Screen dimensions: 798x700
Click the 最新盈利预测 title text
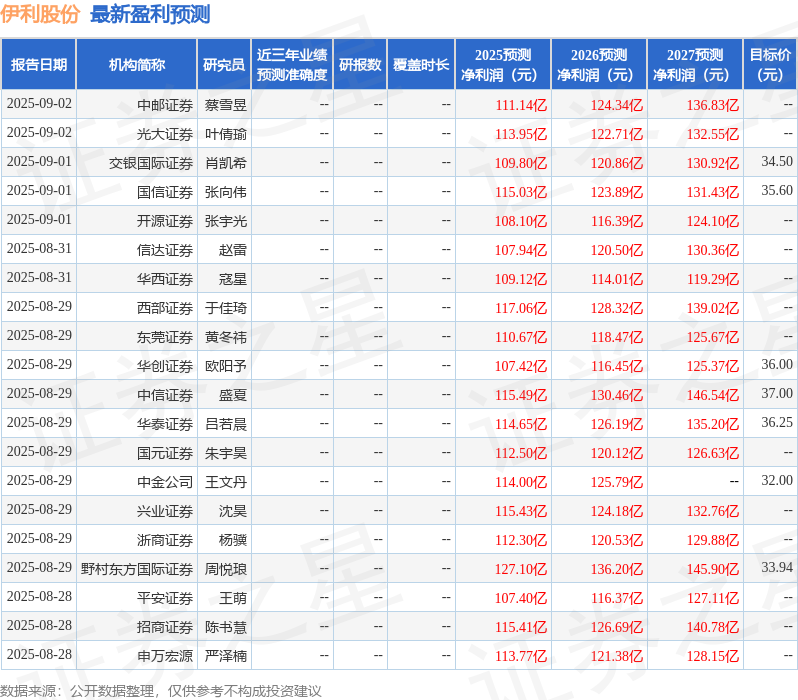[150, 14]
